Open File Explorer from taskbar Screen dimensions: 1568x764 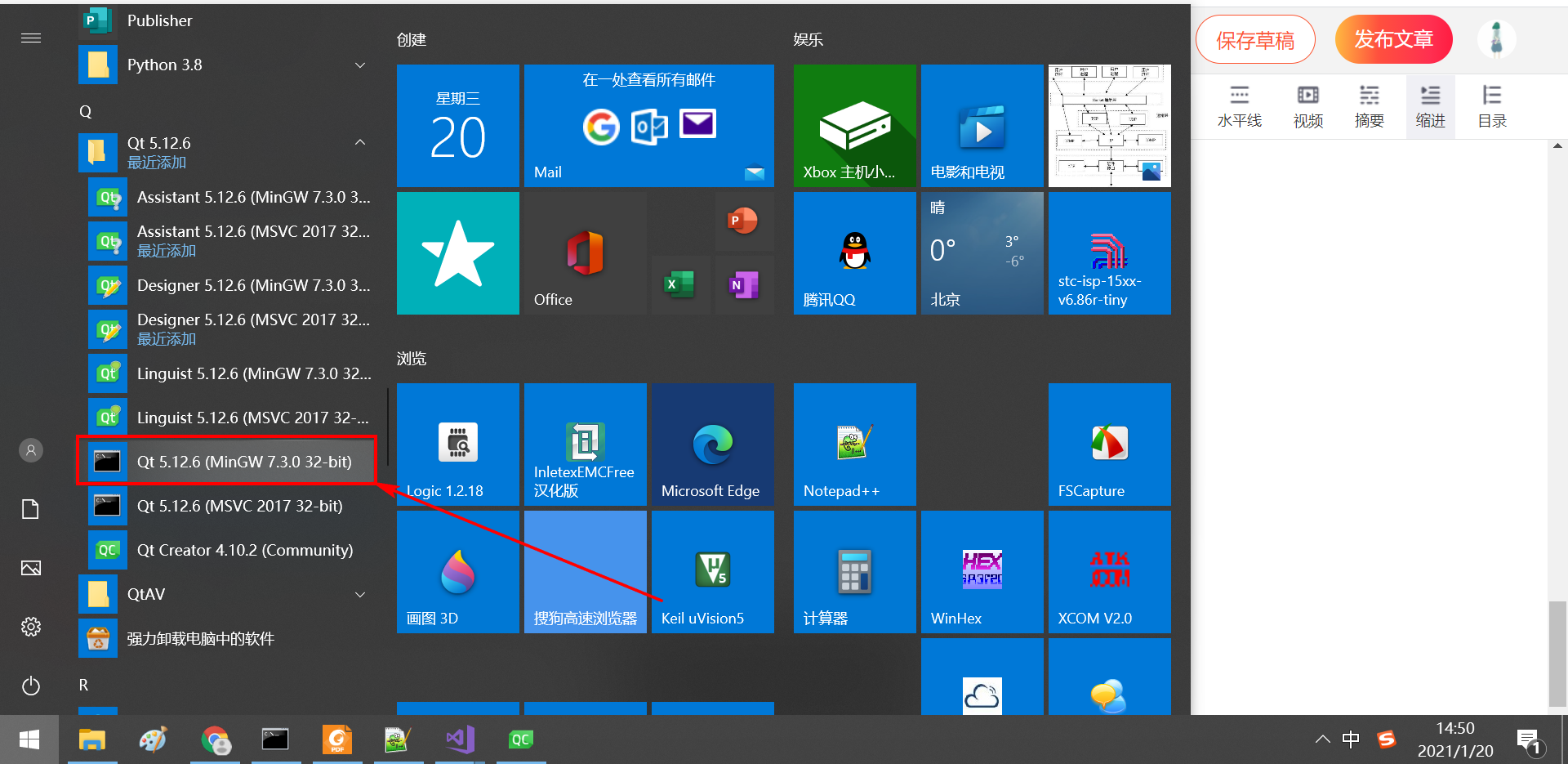tap(92, 739)
